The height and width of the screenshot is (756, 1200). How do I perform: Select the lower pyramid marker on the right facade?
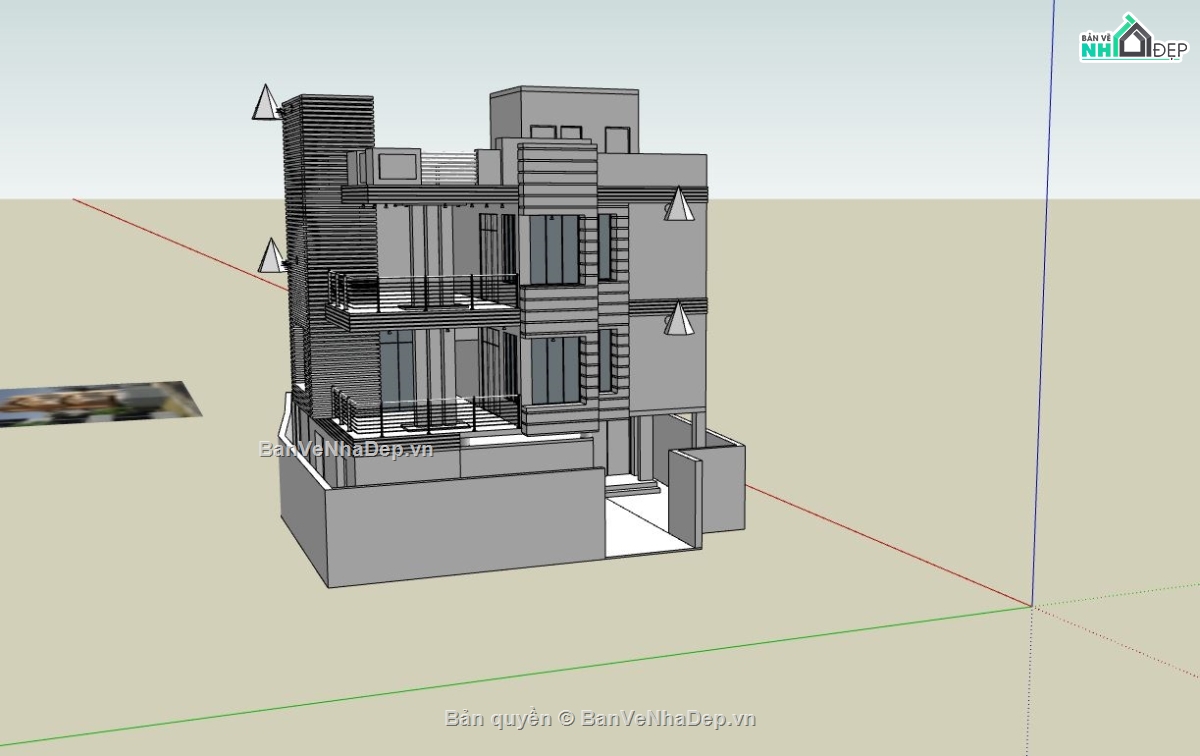[679, 320]
